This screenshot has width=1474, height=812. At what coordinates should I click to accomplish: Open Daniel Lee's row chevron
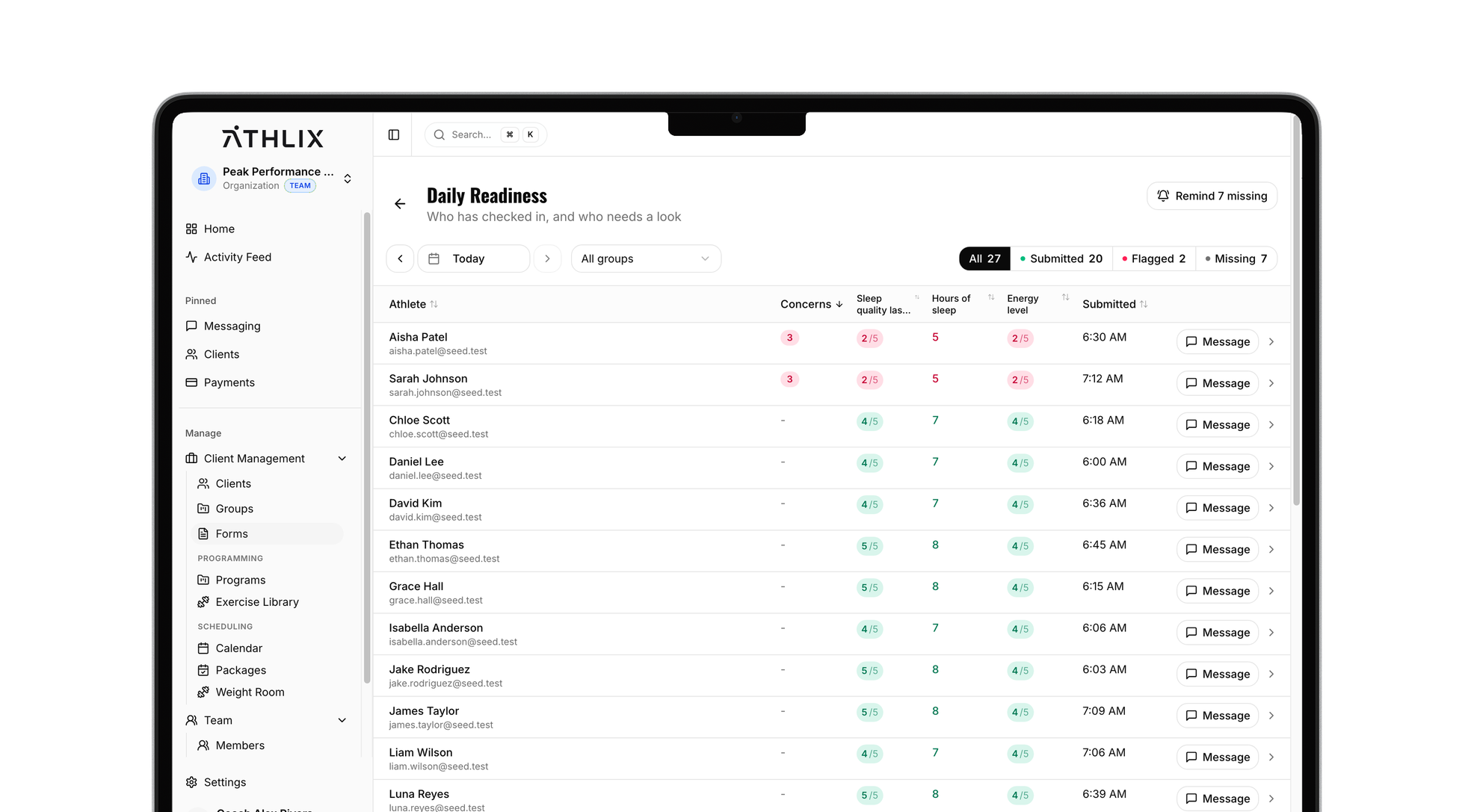coord(1271,467)
